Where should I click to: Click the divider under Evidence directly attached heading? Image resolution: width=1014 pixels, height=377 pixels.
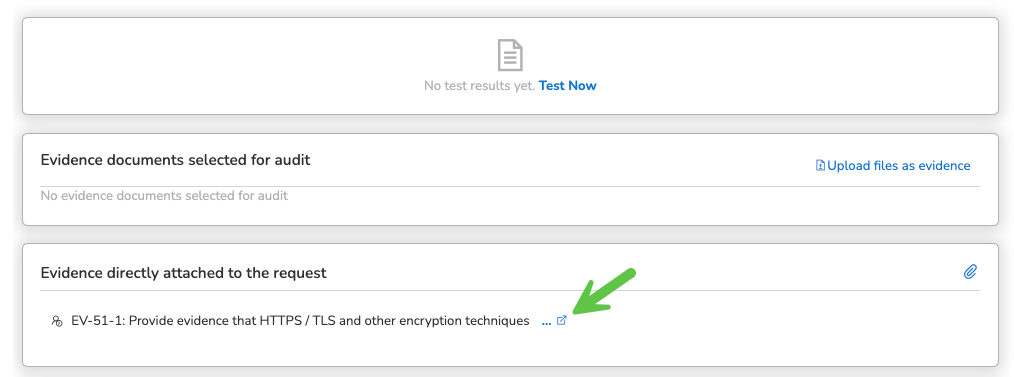click(510, 290)
